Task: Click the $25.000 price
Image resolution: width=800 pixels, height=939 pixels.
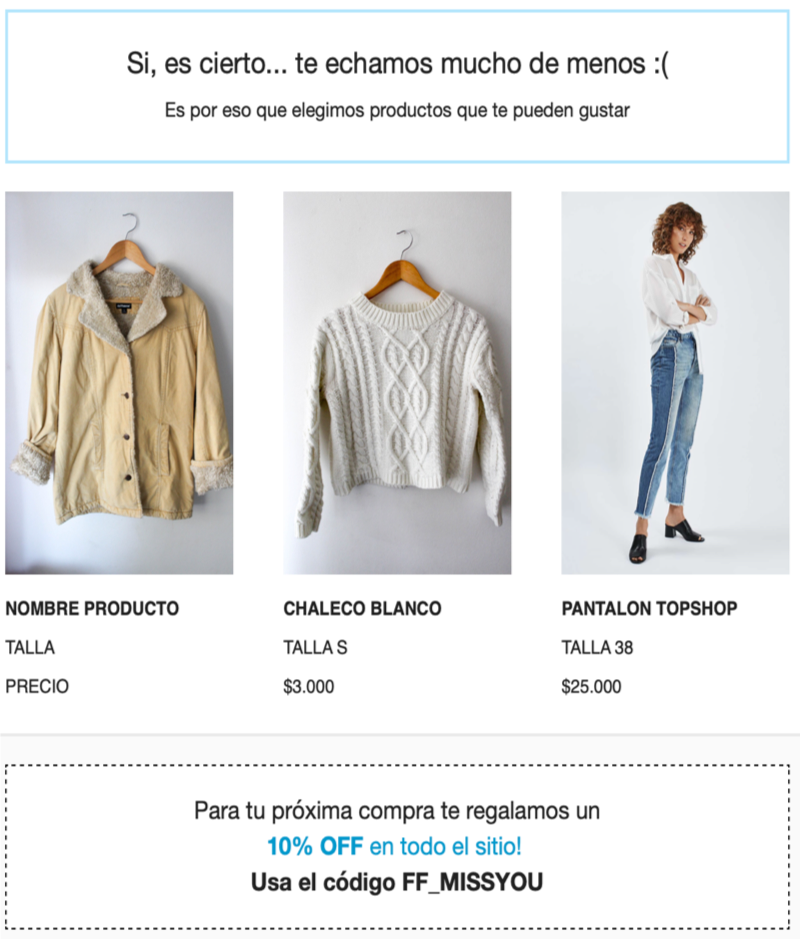Action: [x=591, y=686]
